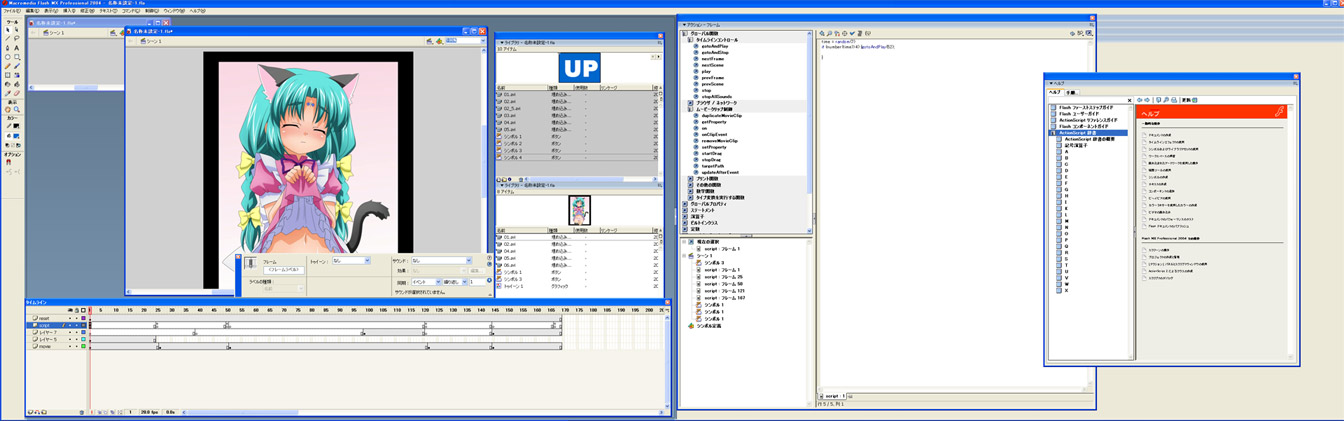Toggle Show/Hide All Layers eye header

click(70, 310)
